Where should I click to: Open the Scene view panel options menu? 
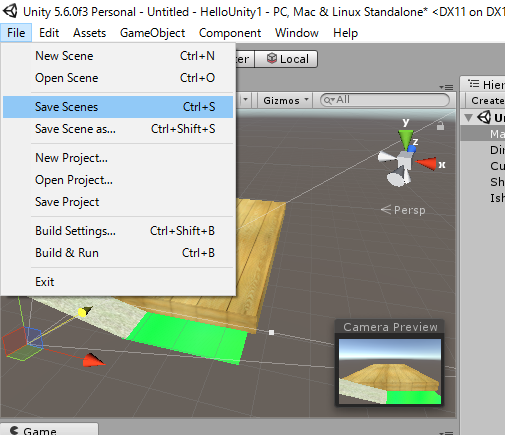(446, 87)
